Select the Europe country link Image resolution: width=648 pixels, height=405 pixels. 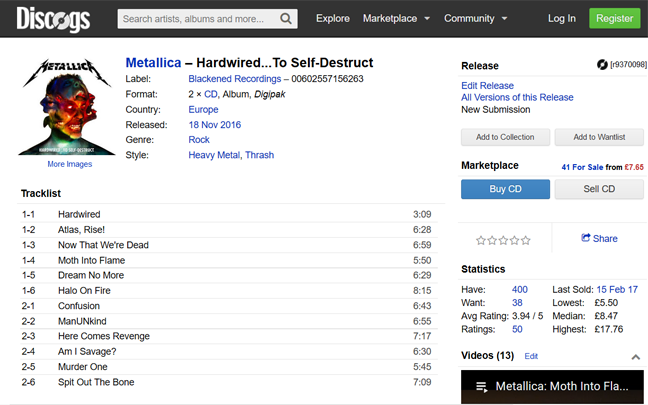click(x=203, y=110)
